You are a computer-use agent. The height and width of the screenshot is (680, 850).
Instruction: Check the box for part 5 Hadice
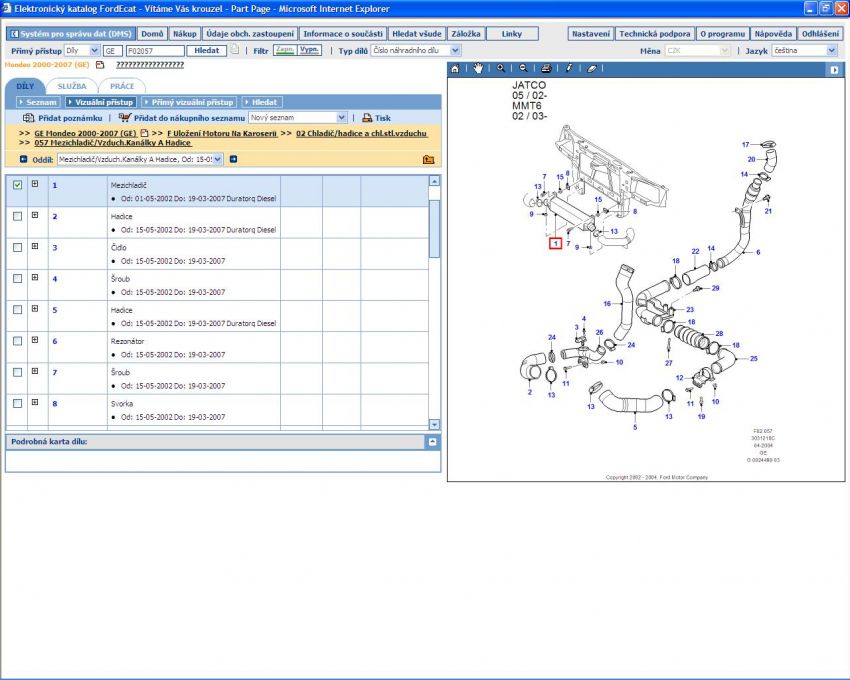point(17,310)
